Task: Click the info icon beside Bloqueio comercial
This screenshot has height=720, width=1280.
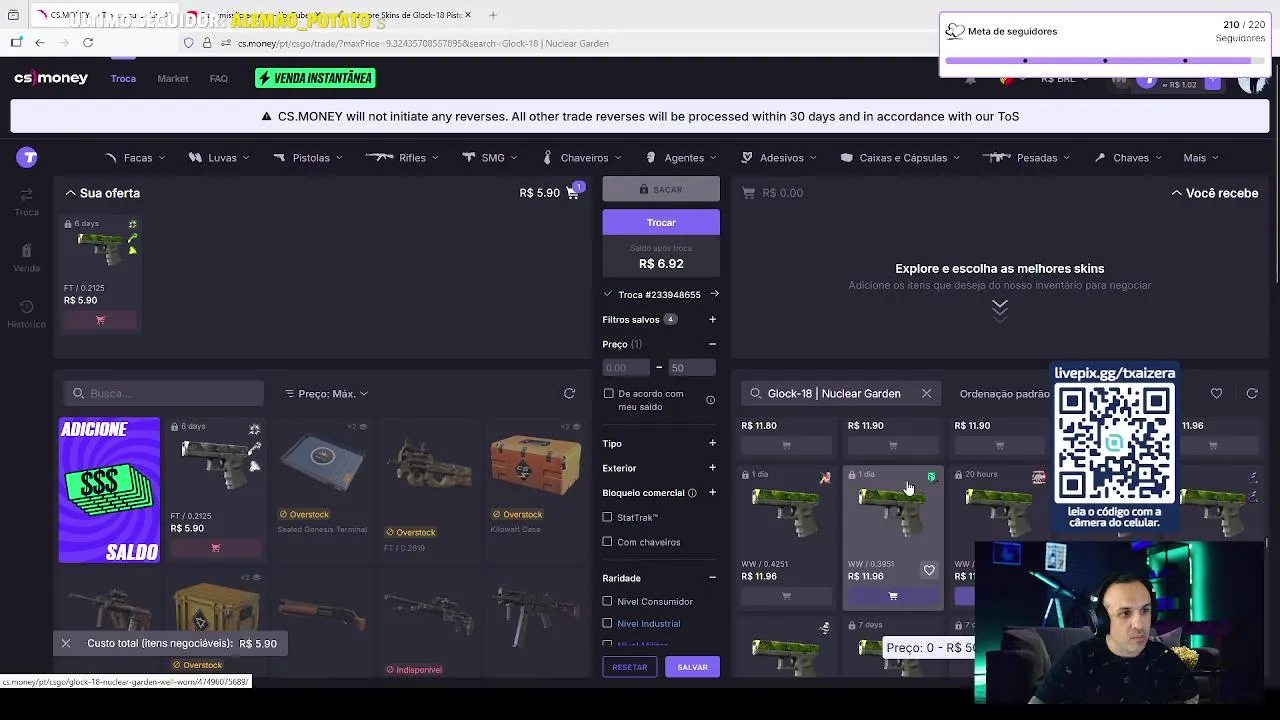Action: coord(692,493)
